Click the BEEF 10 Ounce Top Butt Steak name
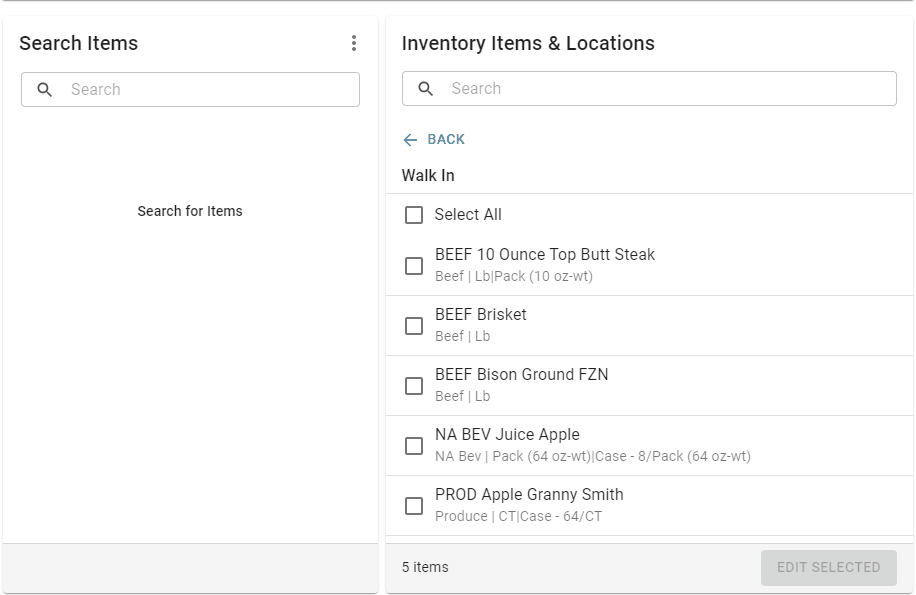The height and width of the screenshot is (595, 916). click(x=545, y=255)
